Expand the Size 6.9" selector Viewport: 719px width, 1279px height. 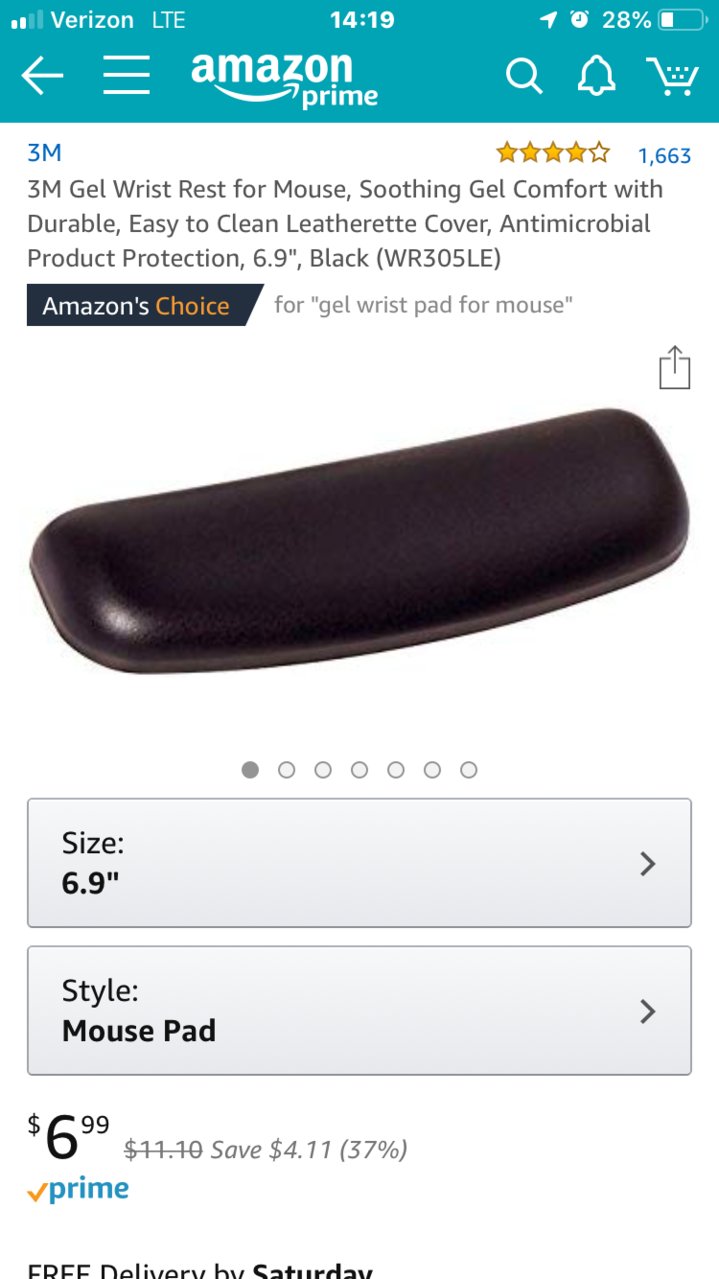pos(359,863)
